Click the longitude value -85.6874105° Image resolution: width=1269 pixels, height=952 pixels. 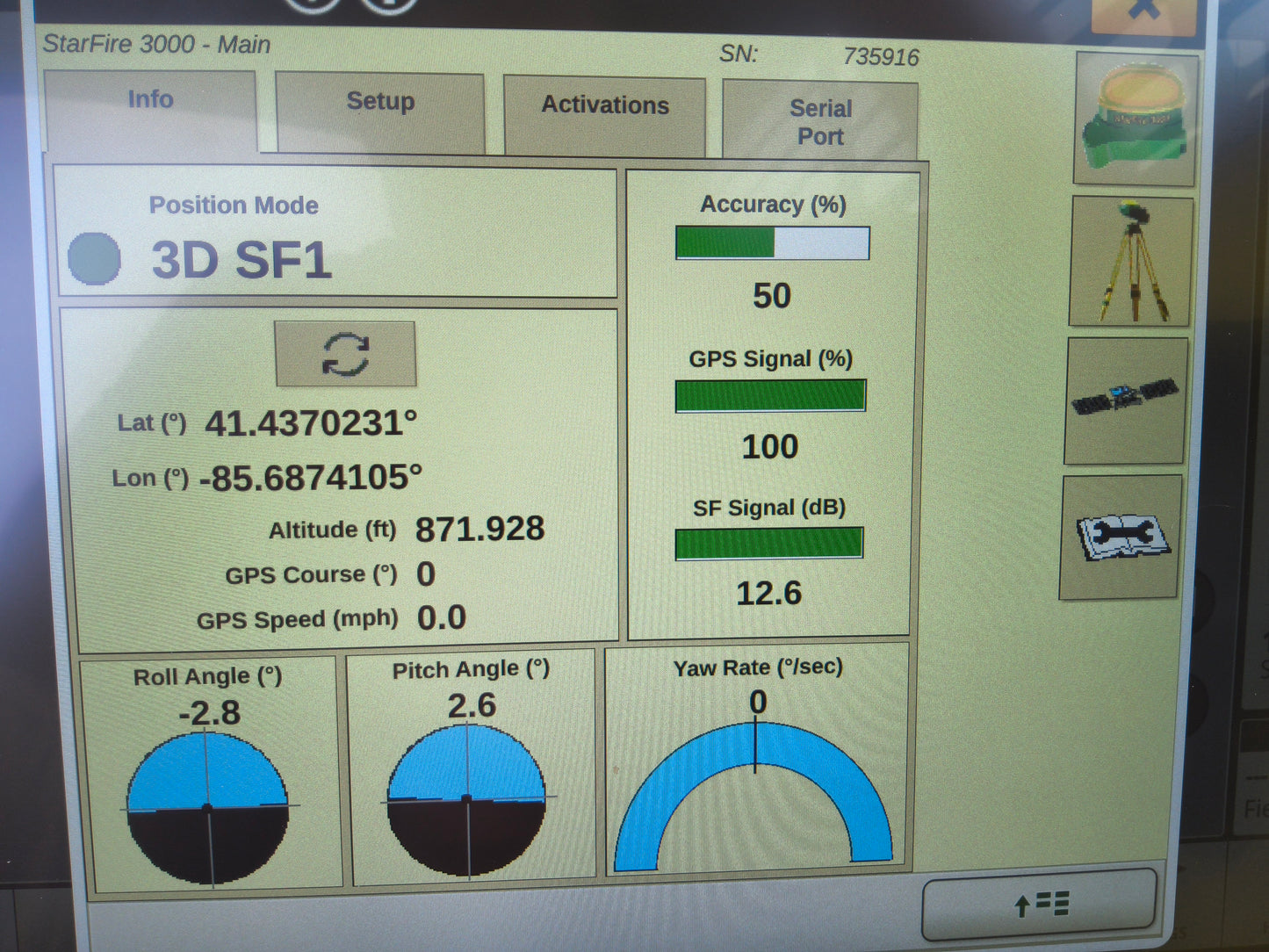click(x=311, y=478)
